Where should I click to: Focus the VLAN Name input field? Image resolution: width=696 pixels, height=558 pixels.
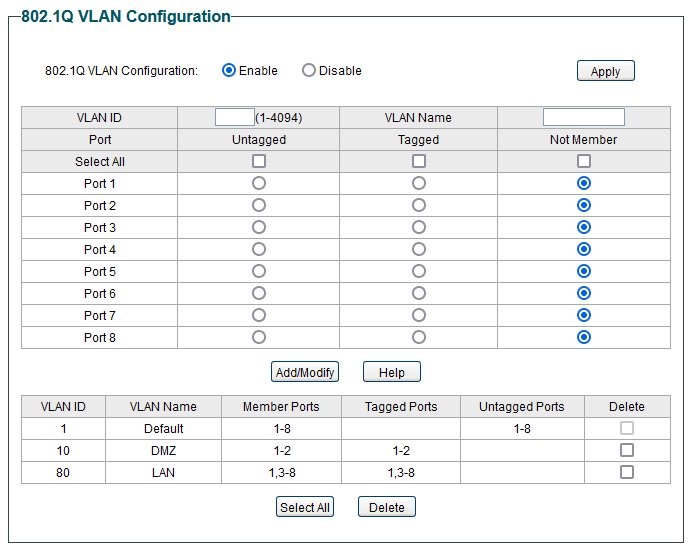tap(584, 117)
